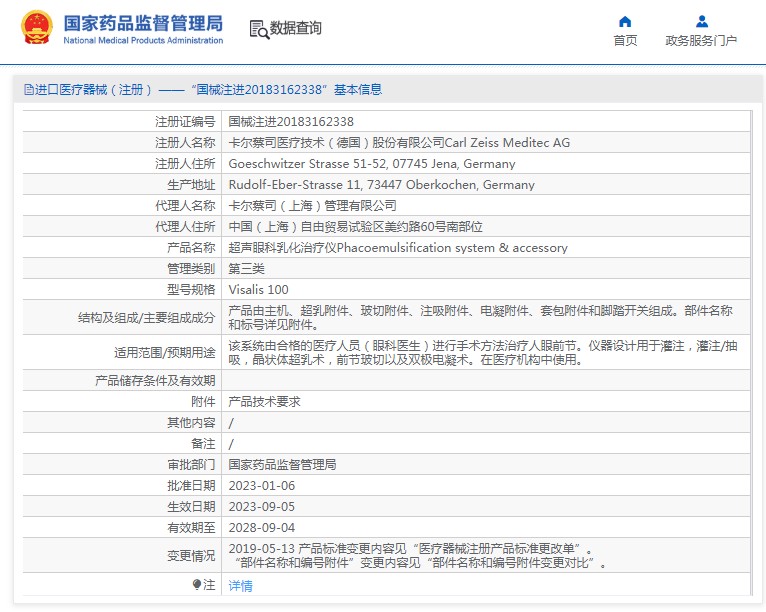The width and height of the screenshot is (766, 612).
Task: Click the 注册证编号 row label
Action: [185, 122]
